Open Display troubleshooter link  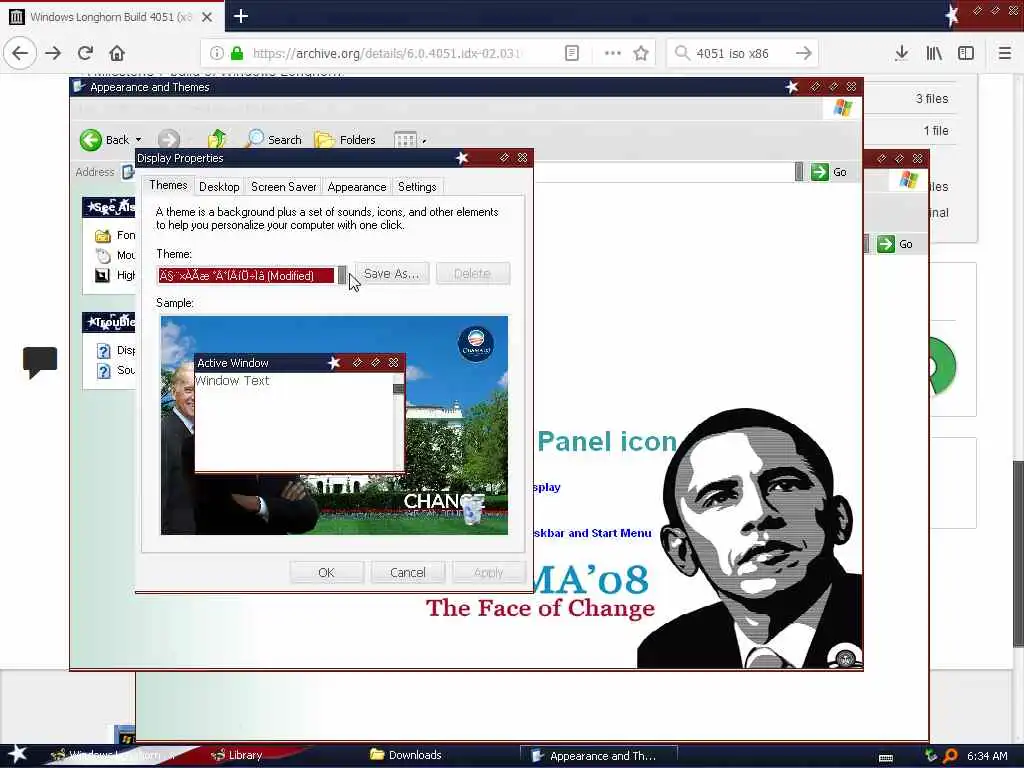[x=116, y=351]
